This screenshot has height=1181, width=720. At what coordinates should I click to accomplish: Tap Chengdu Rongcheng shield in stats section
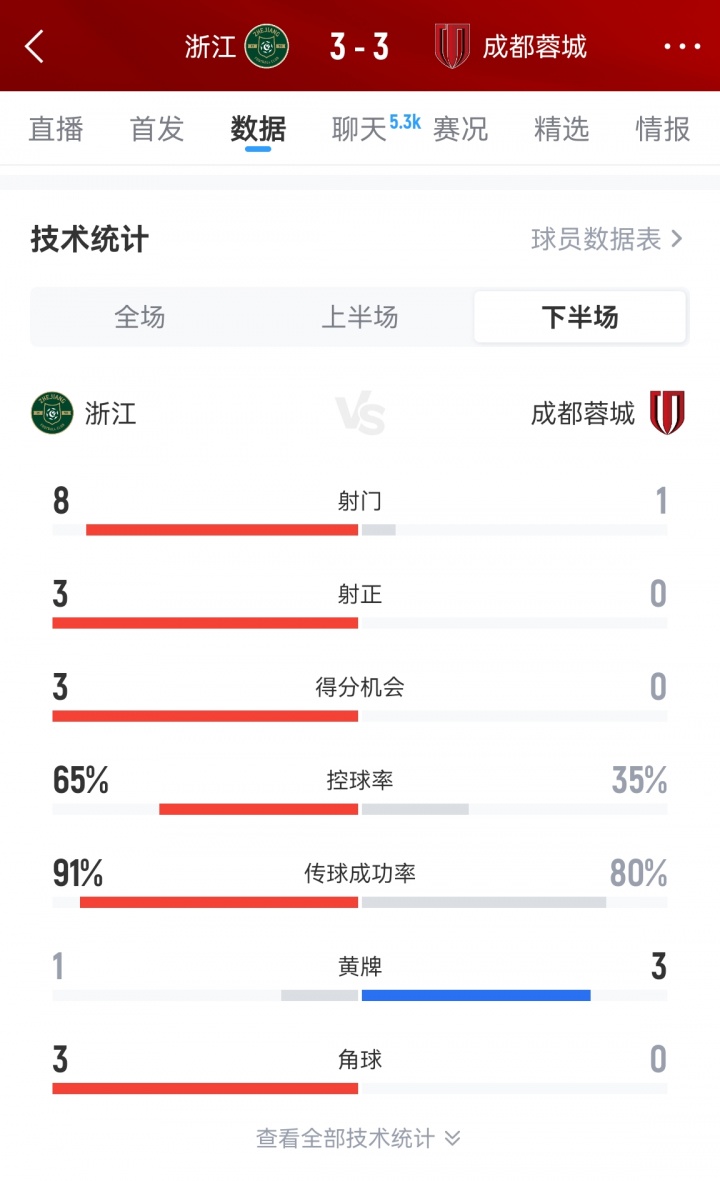point(667,413)
